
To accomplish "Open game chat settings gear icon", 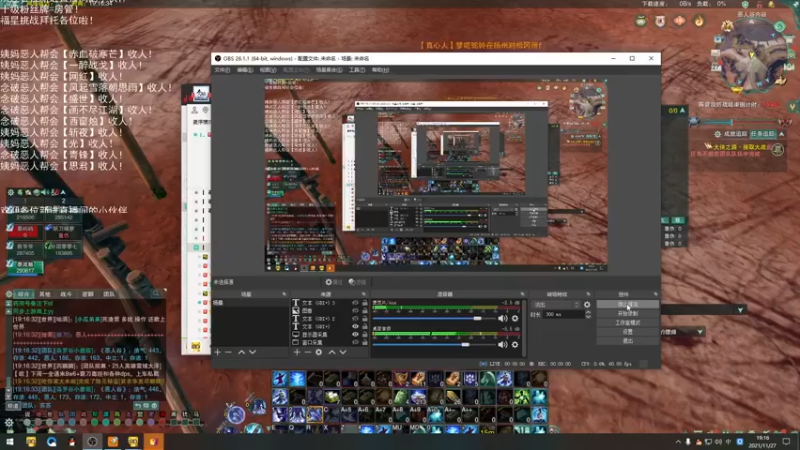I will coord(9,294).
